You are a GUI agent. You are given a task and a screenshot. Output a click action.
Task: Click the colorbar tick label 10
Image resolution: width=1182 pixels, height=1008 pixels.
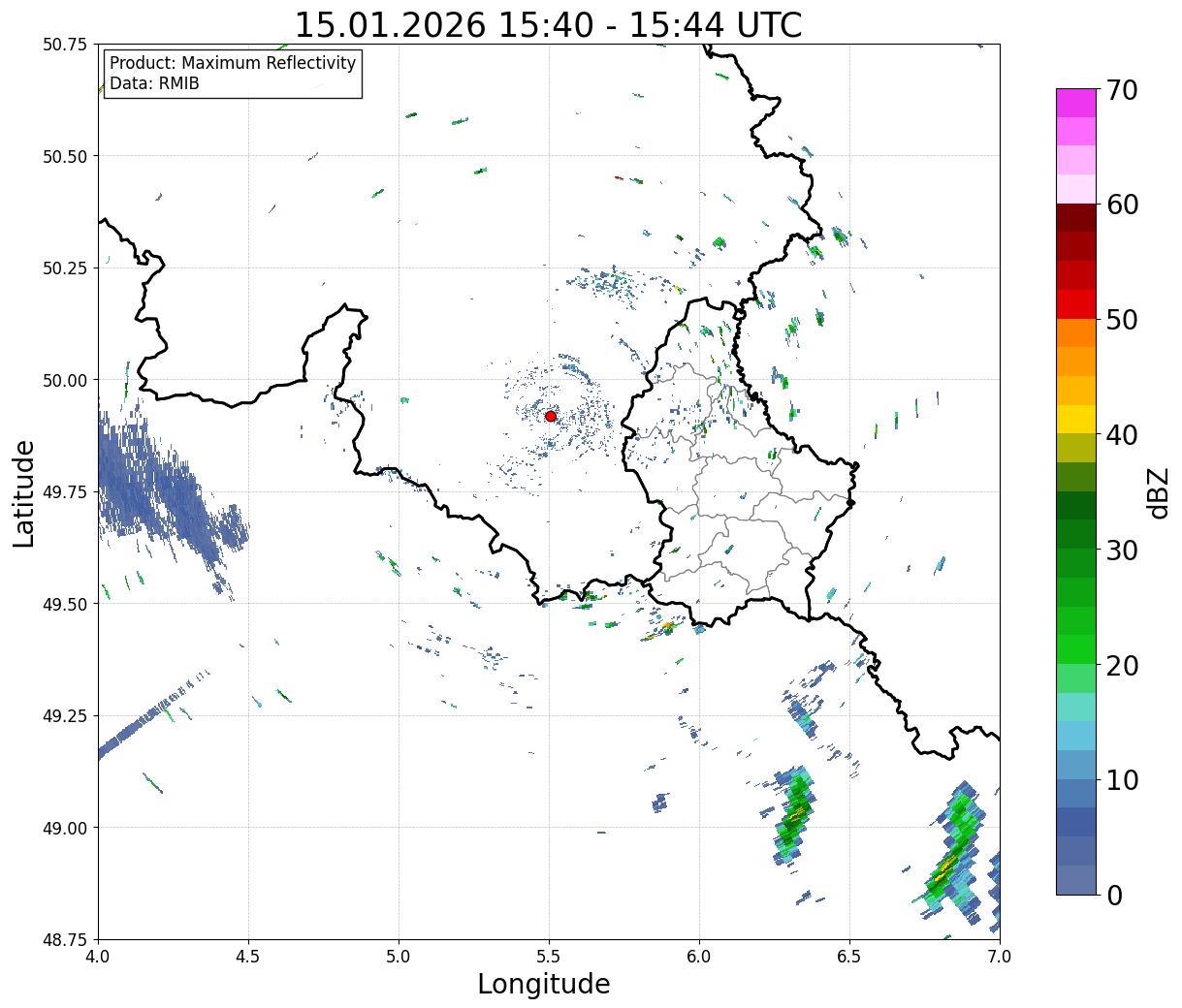tap(1122, 779)
